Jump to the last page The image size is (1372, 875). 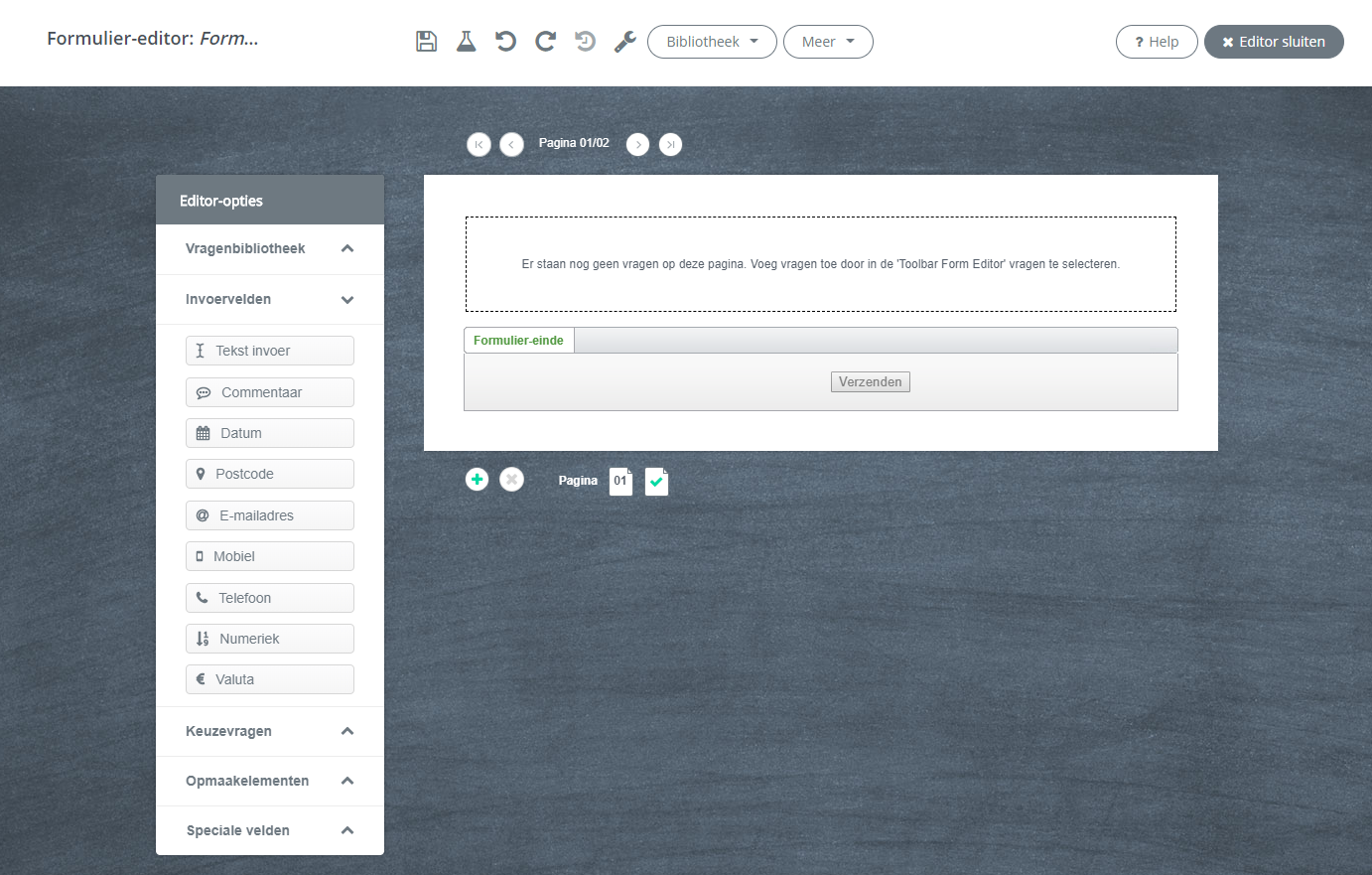(x=671, y=145)
